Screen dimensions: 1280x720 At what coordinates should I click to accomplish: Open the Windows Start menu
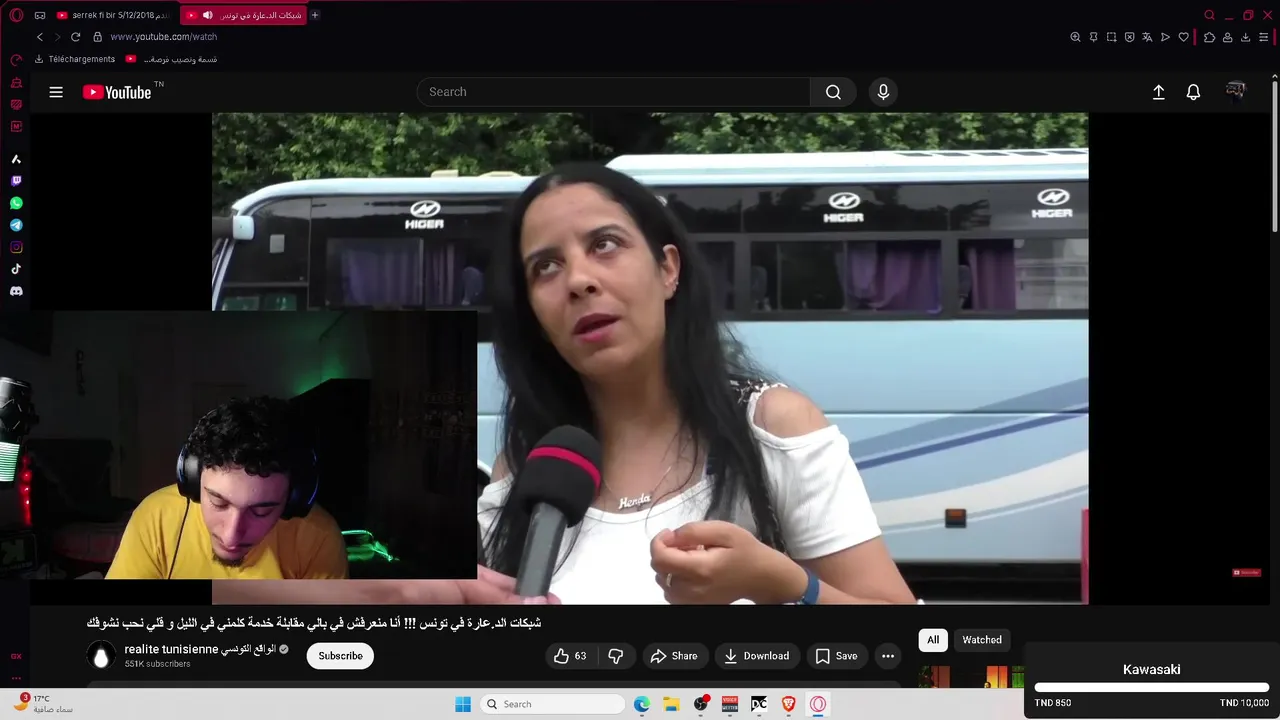[x=463, y=704]
